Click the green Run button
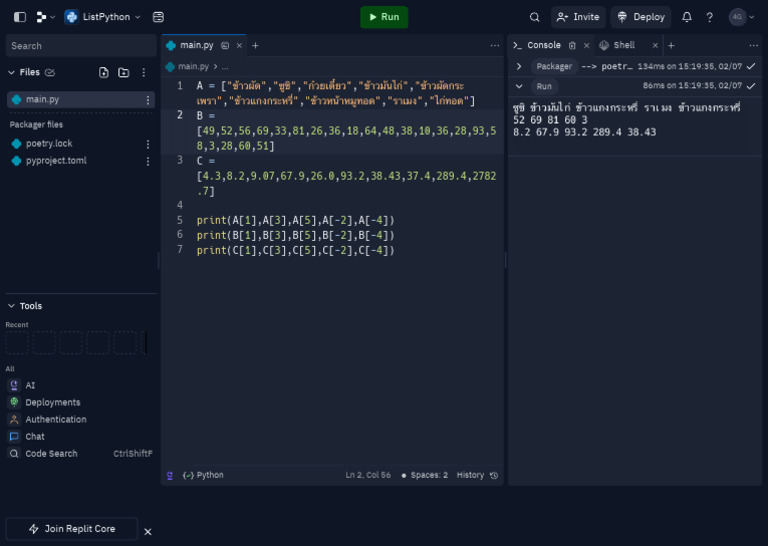Viewport: 768px width, 546px height. tap(384, 17)
